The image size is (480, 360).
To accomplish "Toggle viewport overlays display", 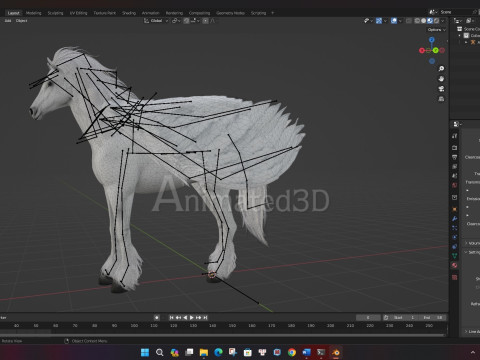I will click(394, 21).
